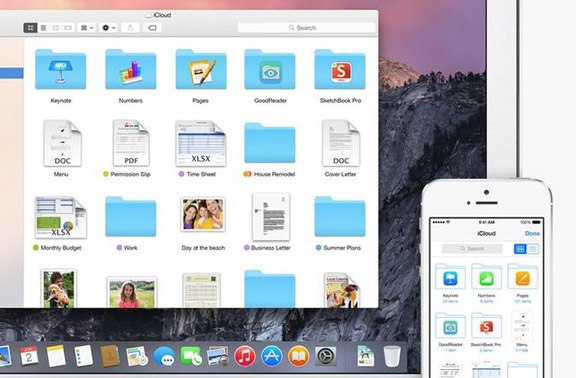This screenshot has width=576, height=378.
Task: Open the SketchBook Pro folder
Action: pos(340,69)
